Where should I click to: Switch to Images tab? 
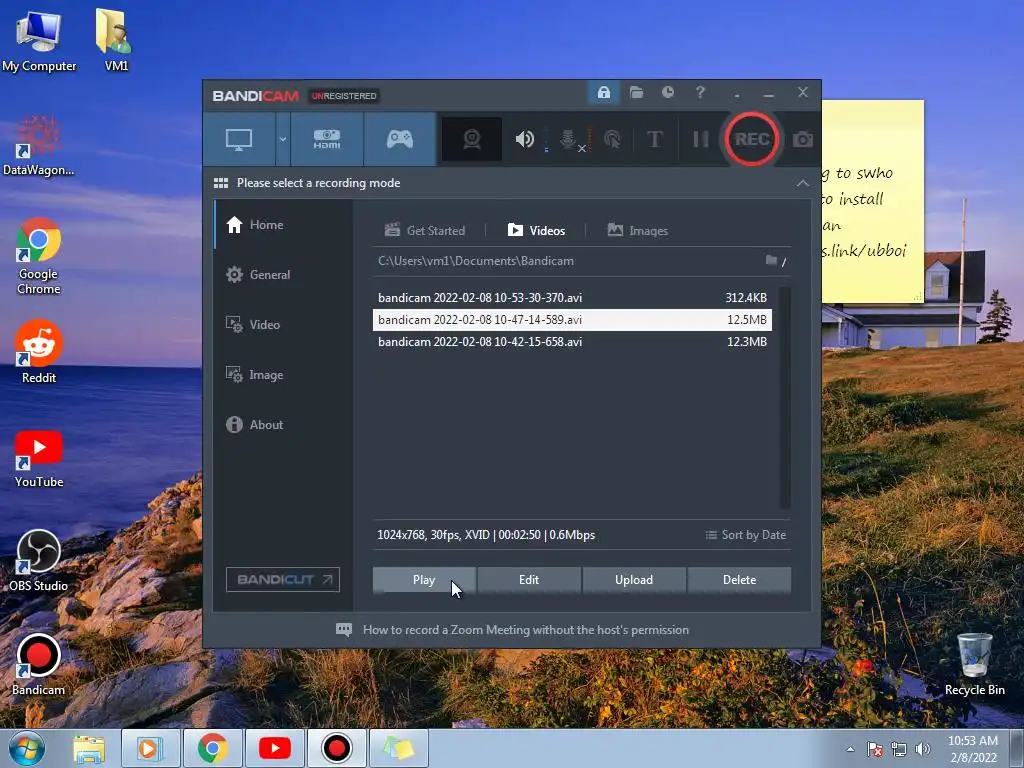[637, 231]
